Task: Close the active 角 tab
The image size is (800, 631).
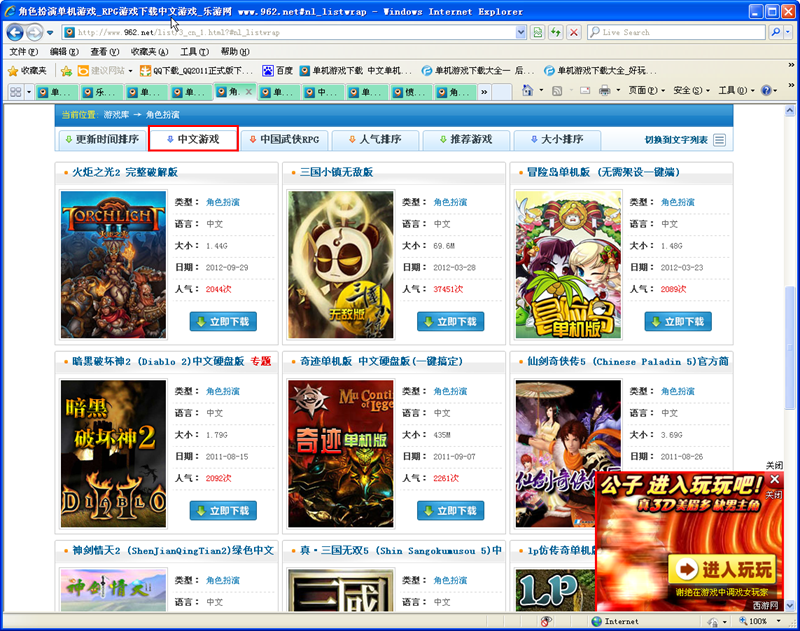Action: point(248,92)
